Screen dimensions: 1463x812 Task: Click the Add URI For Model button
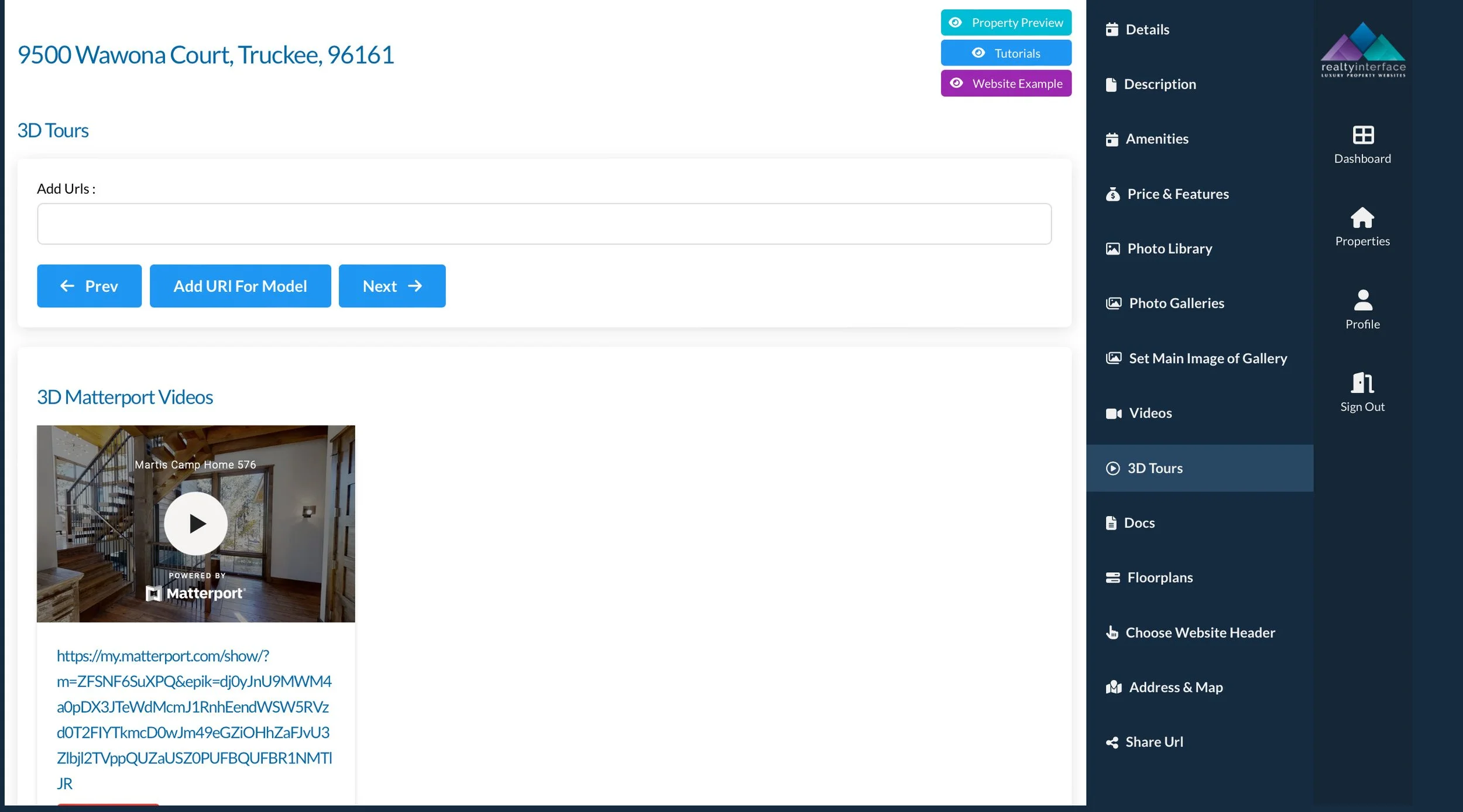(x=240, y=286)
